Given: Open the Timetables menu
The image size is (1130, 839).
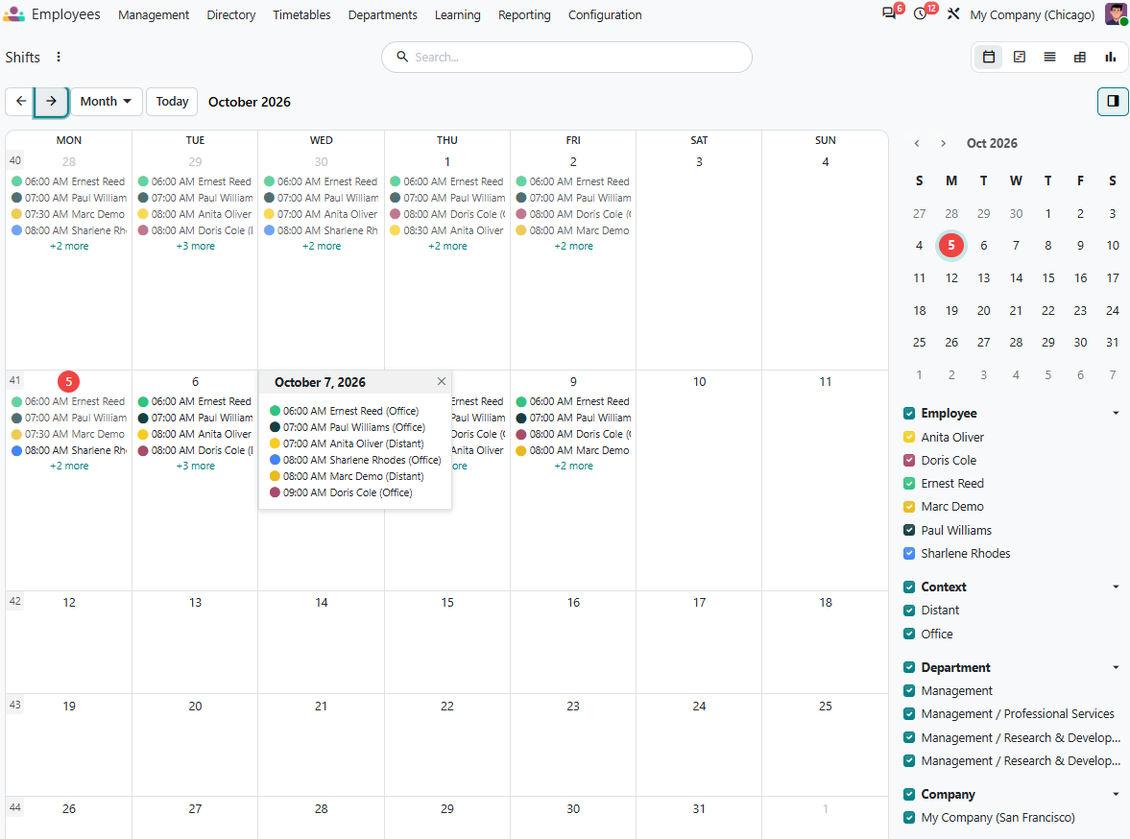Looking at the screenshot, I should tap(301, 14).
